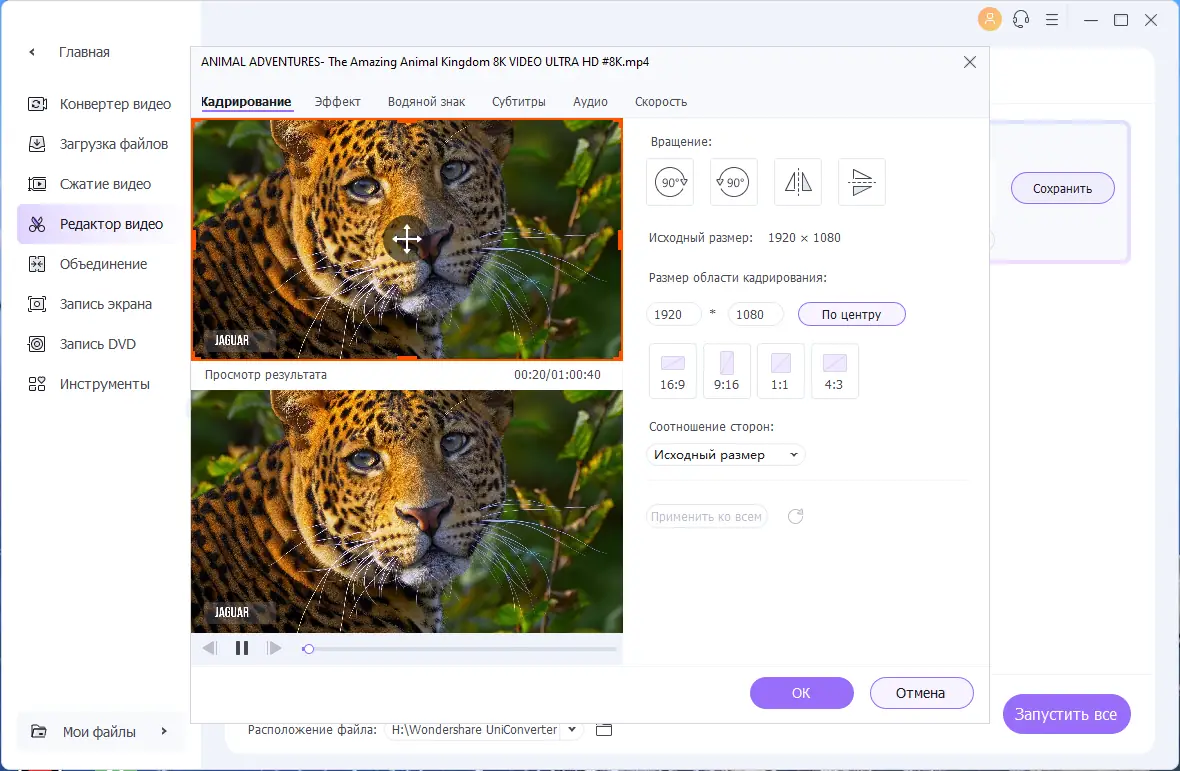Pause the preview playback
1180x771 pixels.
pos(242,648)
